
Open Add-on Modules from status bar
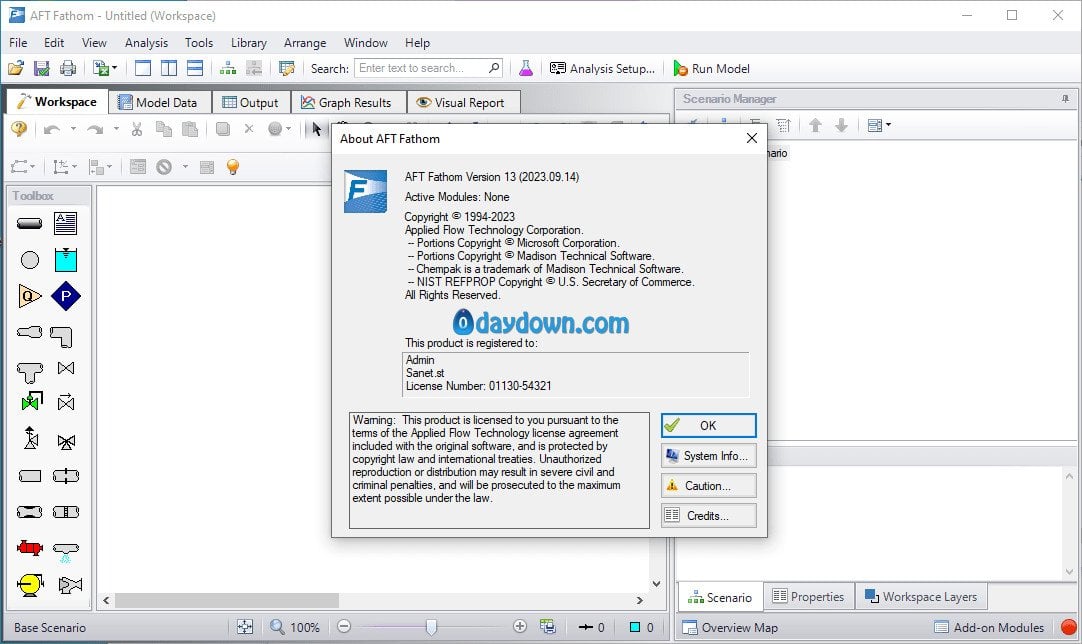click(989, 627)
